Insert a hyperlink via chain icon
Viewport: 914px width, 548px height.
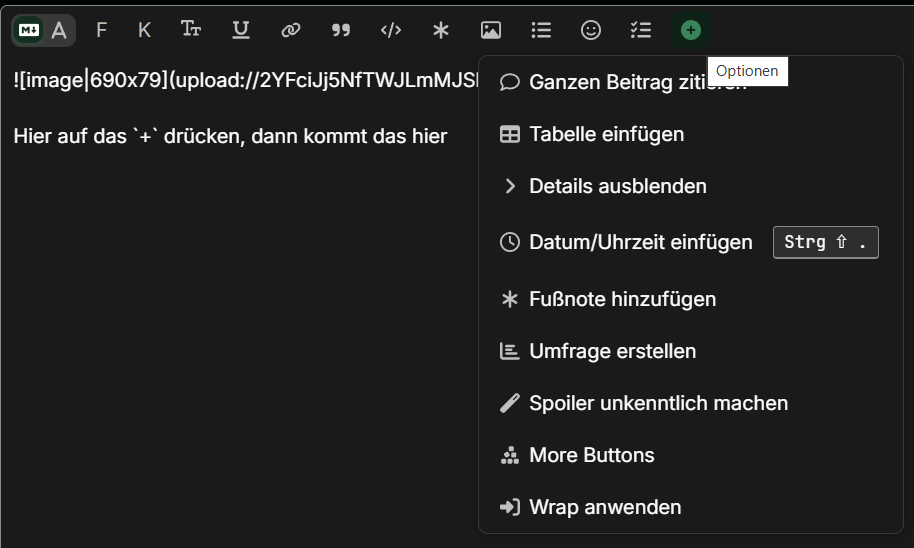291,30
